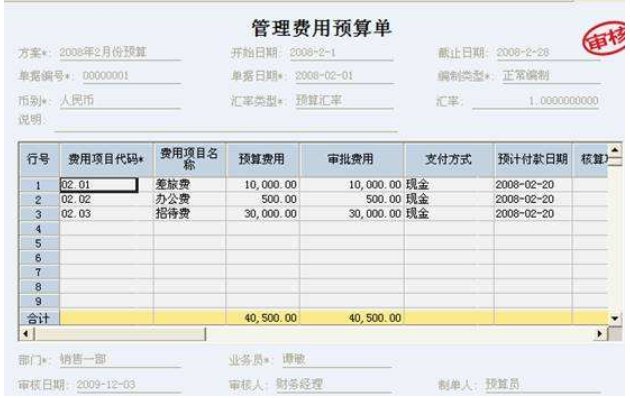Click 预算费用 value 10,000.00 in row 1
630x398 pixels.
[262, 185]
